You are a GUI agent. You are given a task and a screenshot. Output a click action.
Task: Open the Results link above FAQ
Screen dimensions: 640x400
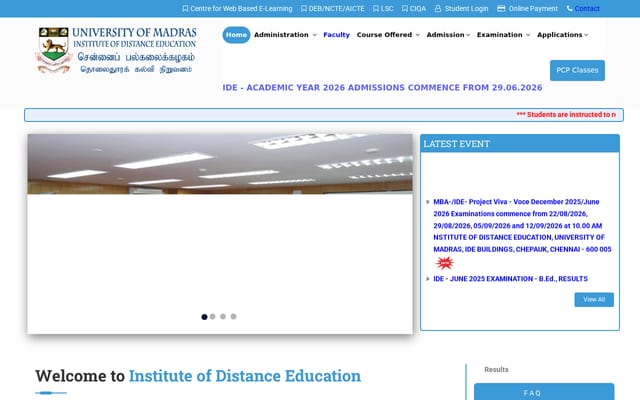click(496, 369)
